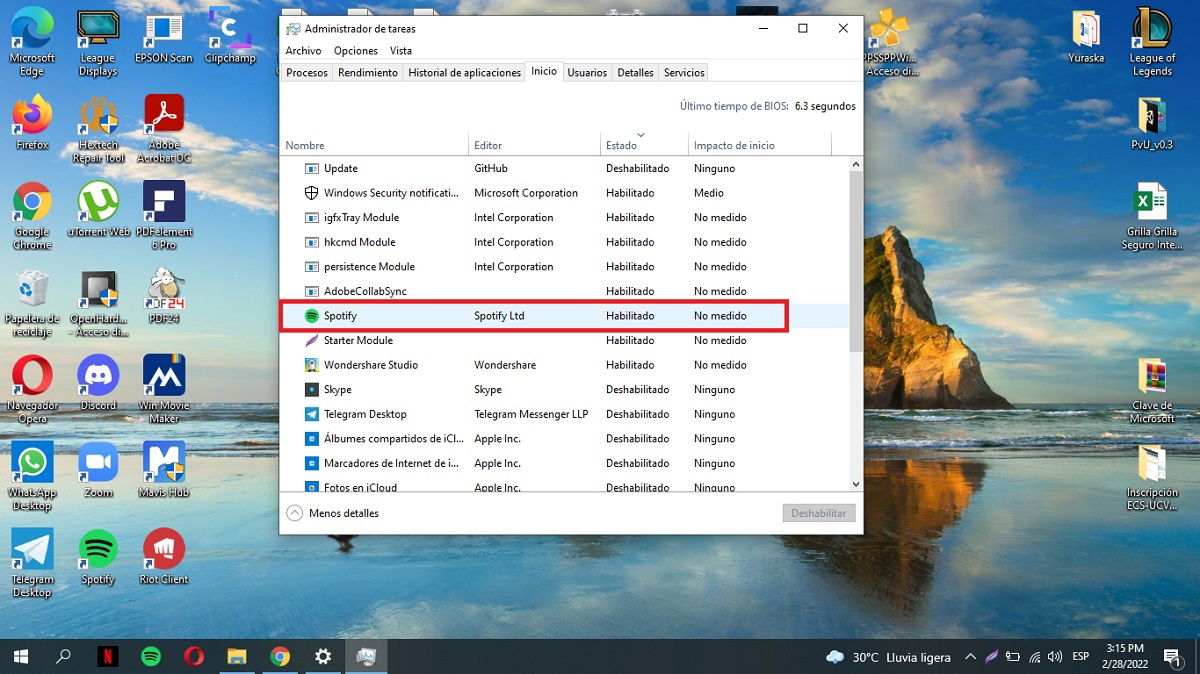Switch to the Detalles tab
Image resolution: width=1200 pixels, height=674 pixels.
pyautogui.click(x=634, y=72)
